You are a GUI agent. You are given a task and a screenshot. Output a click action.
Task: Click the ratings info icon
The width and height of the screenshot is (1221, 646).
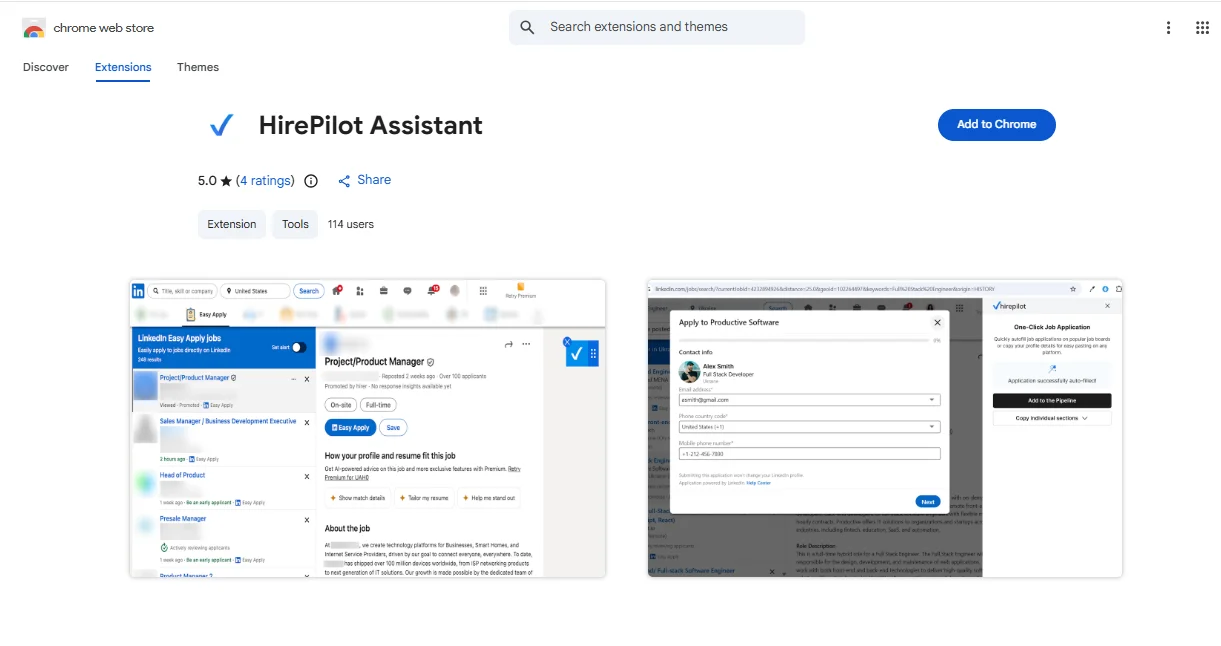pos(311,181)
